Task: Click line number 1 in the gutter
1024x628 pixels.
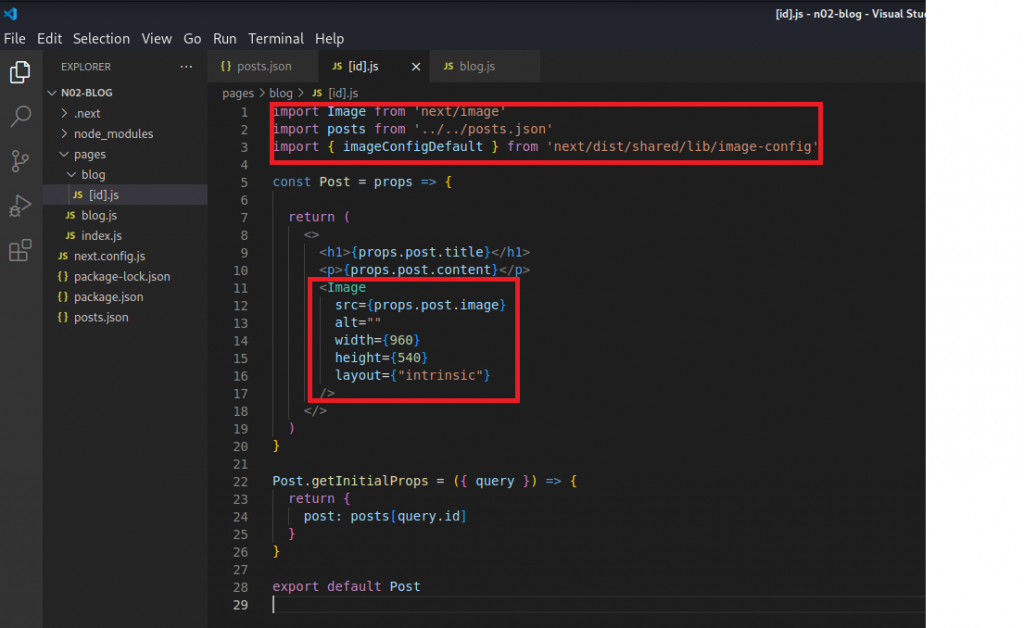Action: point(244,112)
